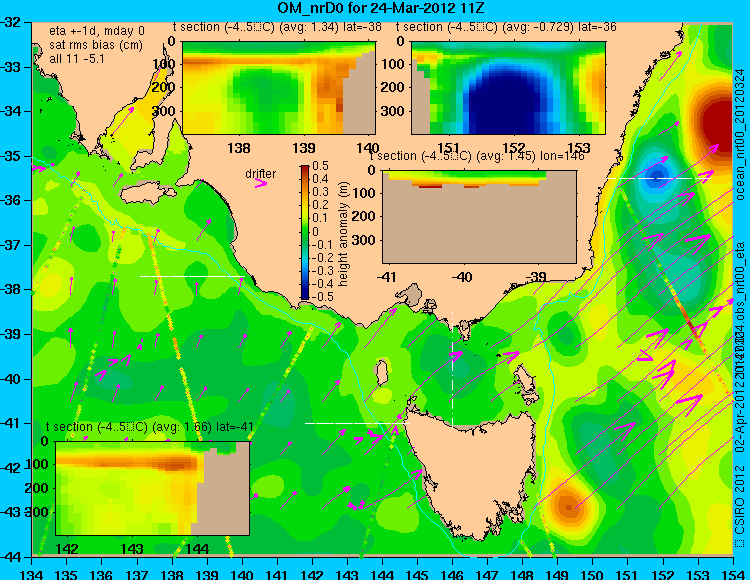Select the temperature section inset for lat=-36
Viewport: 750px width, 580px height.
tap(508, 88)
